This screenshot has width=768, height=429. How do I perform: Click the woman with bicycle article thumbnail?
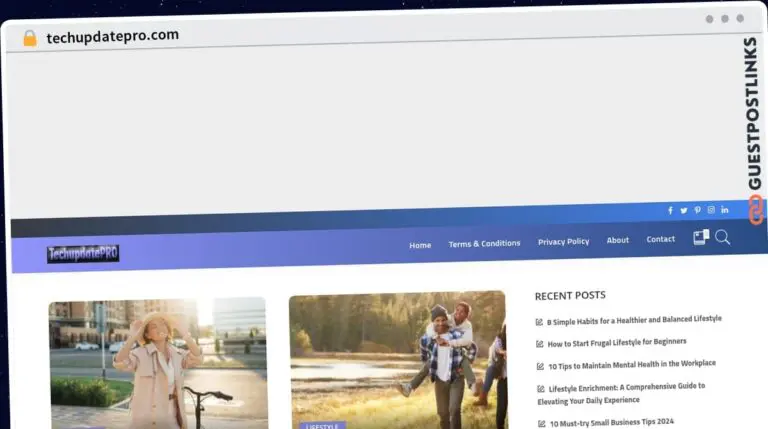click(x=158, y=363)
